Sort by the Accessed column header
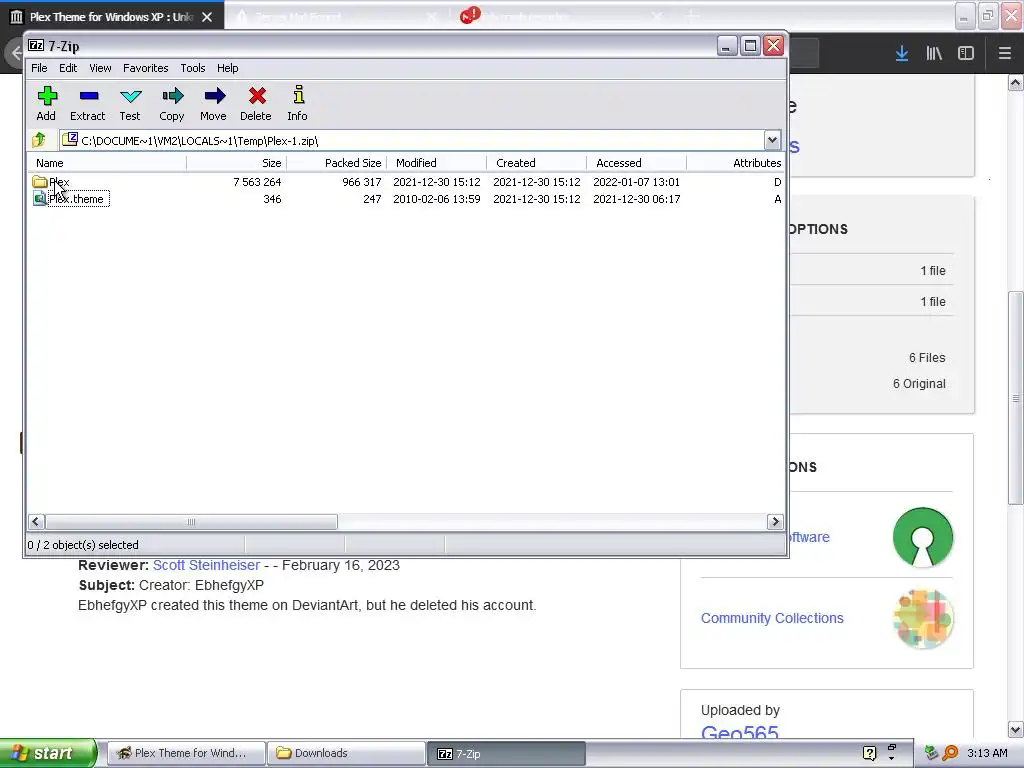Image resolution: width=1024 pixels, height=768 pixels. click(x=636, y=163)
